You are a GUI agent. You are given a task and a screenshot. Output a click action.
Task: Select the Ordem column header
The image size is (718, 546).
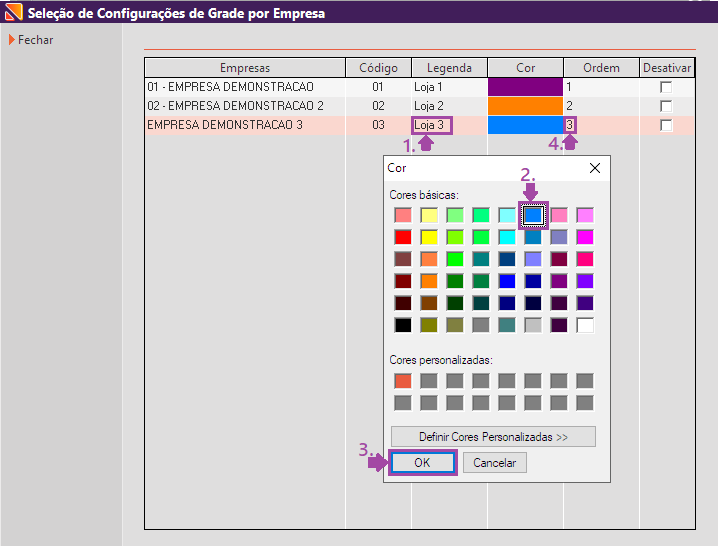pyautogui.click(x=601, y=68)
